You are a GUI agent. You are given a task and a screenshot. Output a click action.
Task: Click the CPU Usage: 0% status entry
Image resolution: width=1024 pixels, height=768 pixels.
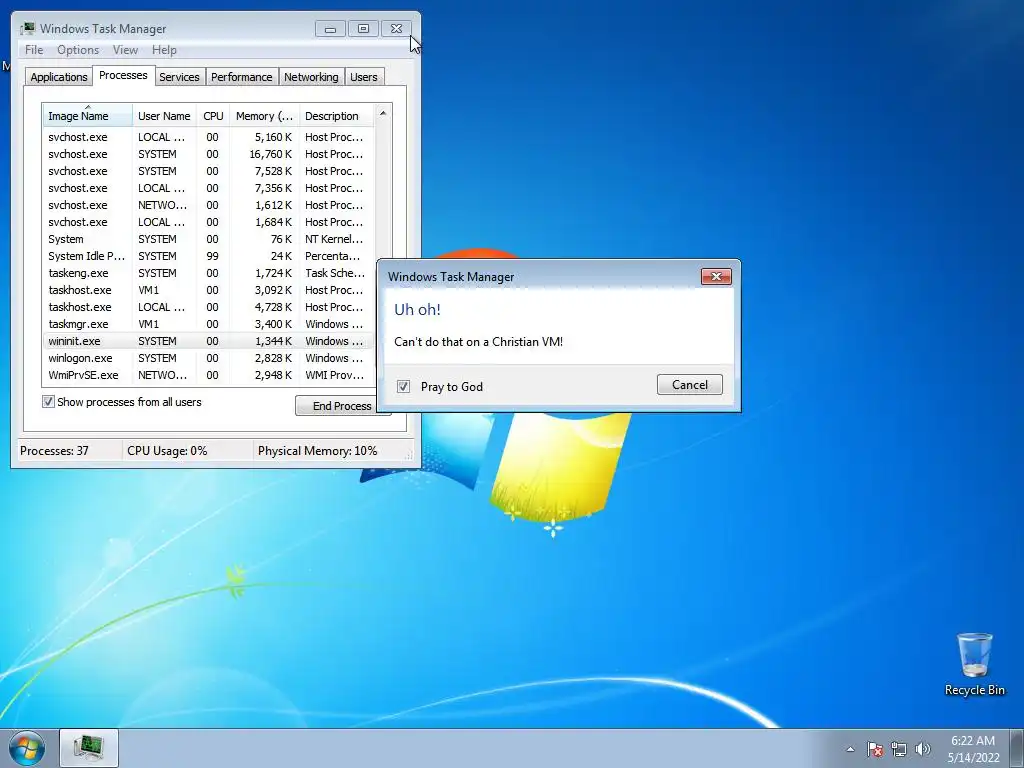(x=167, y=451)
